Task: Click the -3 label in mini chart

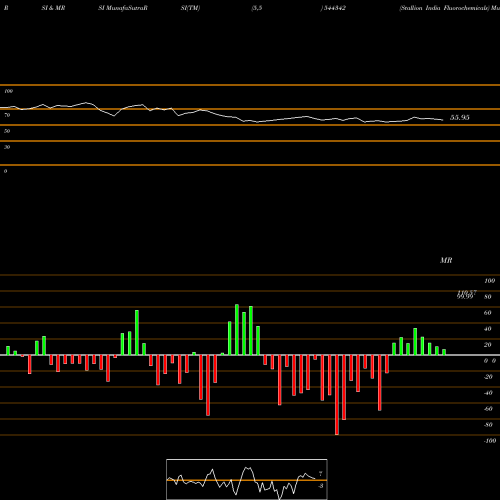Action: click(321, 486)
